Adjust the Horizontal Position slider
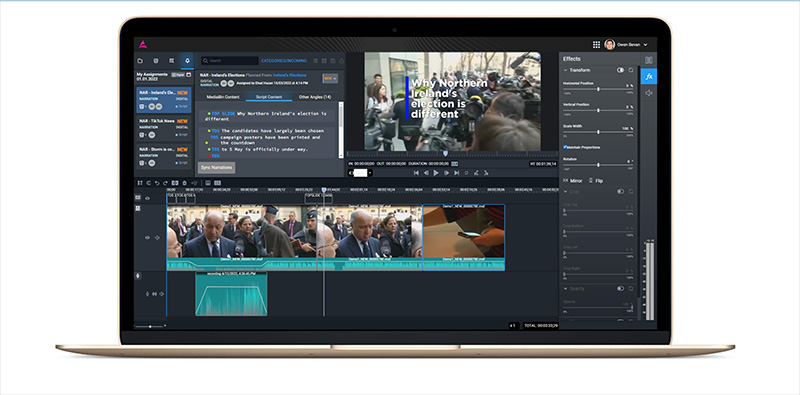The width and height of the screenshot is (800, 395). point(598,89)
